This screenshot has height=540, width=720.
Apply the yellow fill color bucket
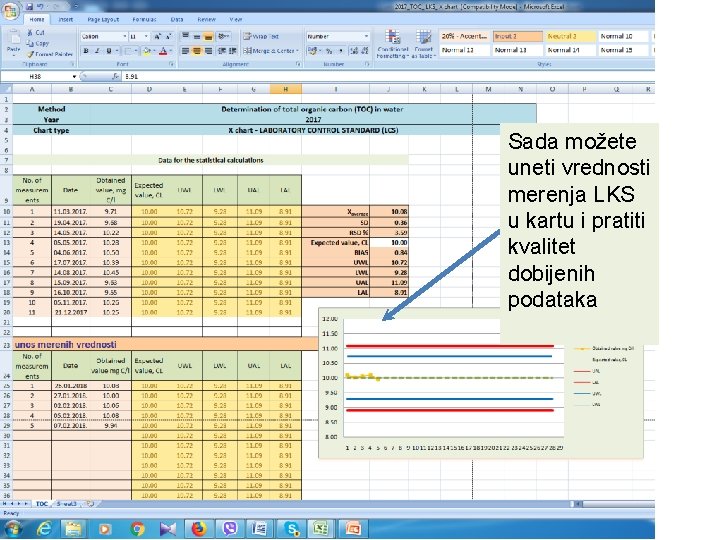point(147,51)
